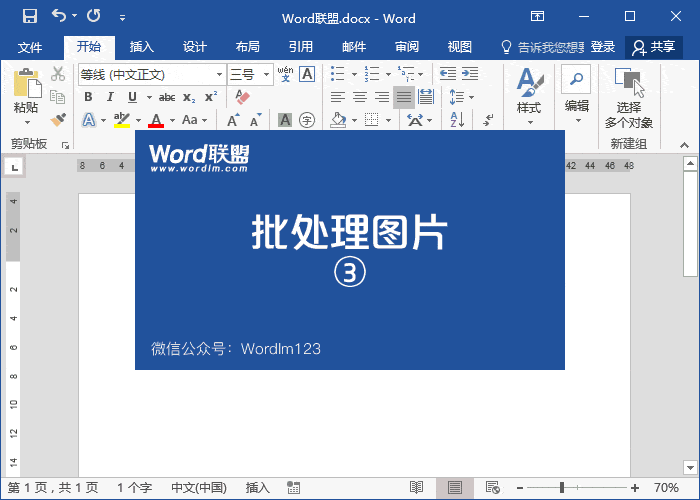
Task: Open the 文件 tab
Action: point(30,47)
